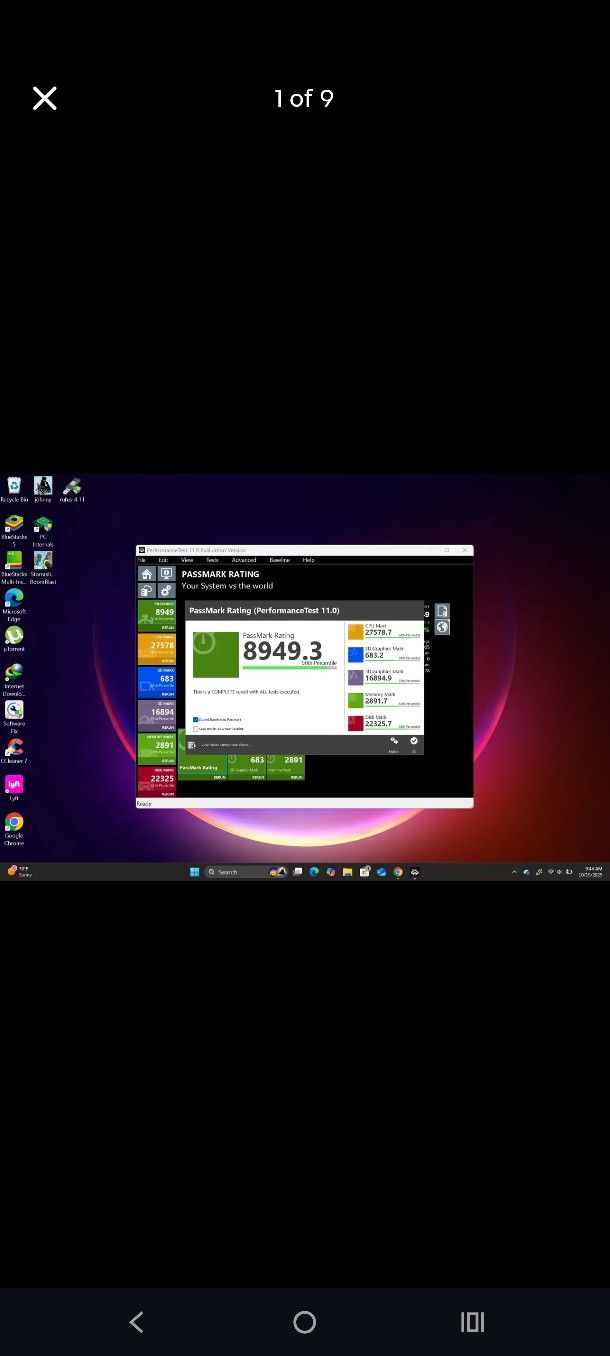This screenshot has width=610, height=1356.
Task: Click the bottom Memory Mark 2891 tile
Action: pyautogui.click(x=286, y=767)
